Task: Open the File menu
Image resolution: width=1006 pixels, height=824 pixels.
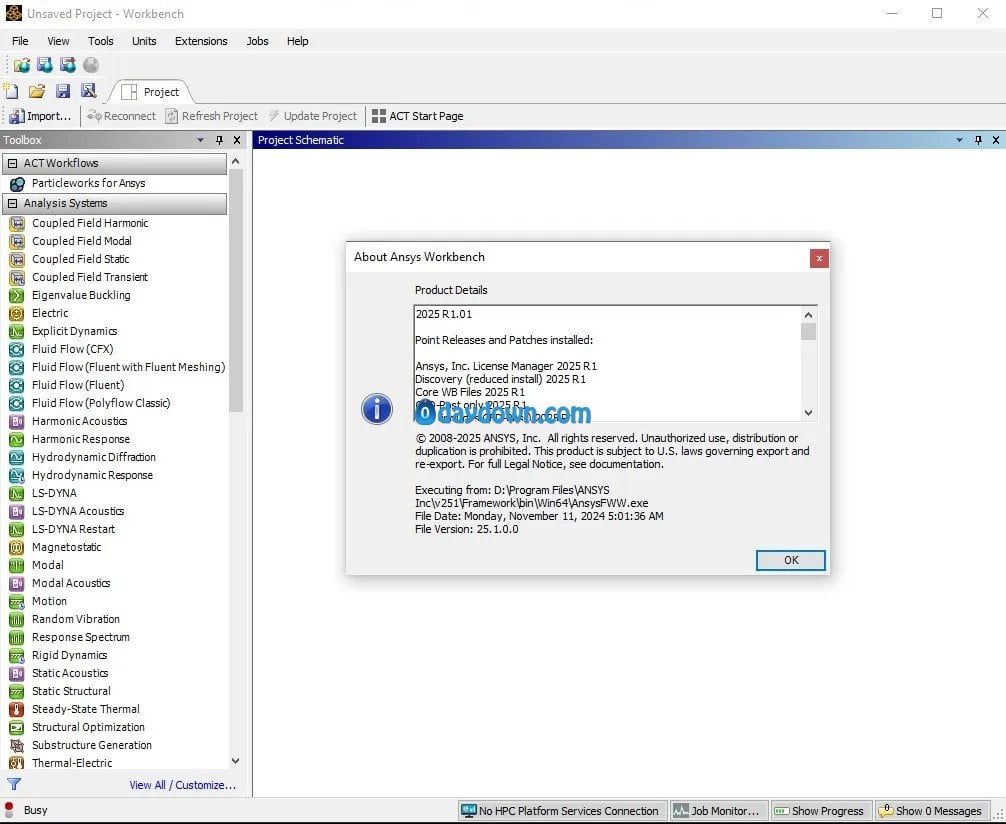Action: [20, 41]
